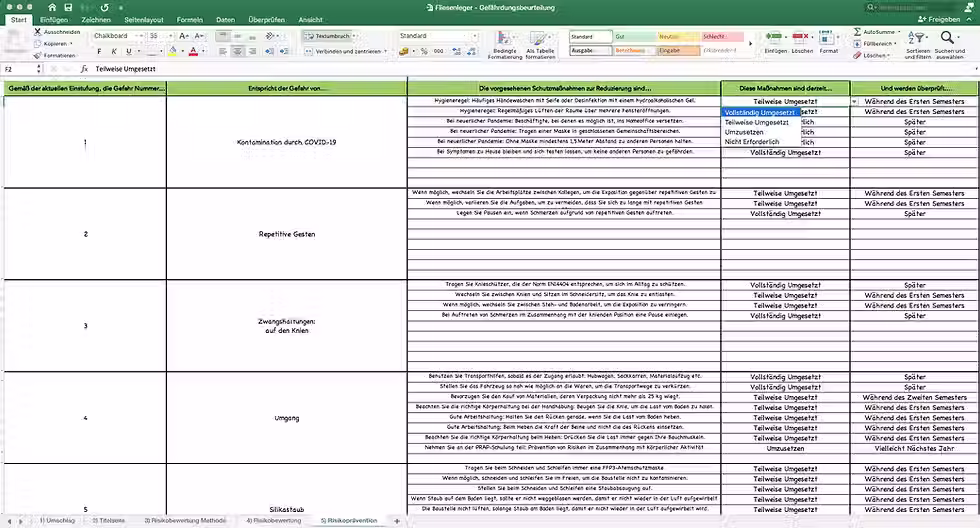Screen dimensions: 980x528
Task: Click the Ausschneiden scissors icon
Action: click(38, 31)
